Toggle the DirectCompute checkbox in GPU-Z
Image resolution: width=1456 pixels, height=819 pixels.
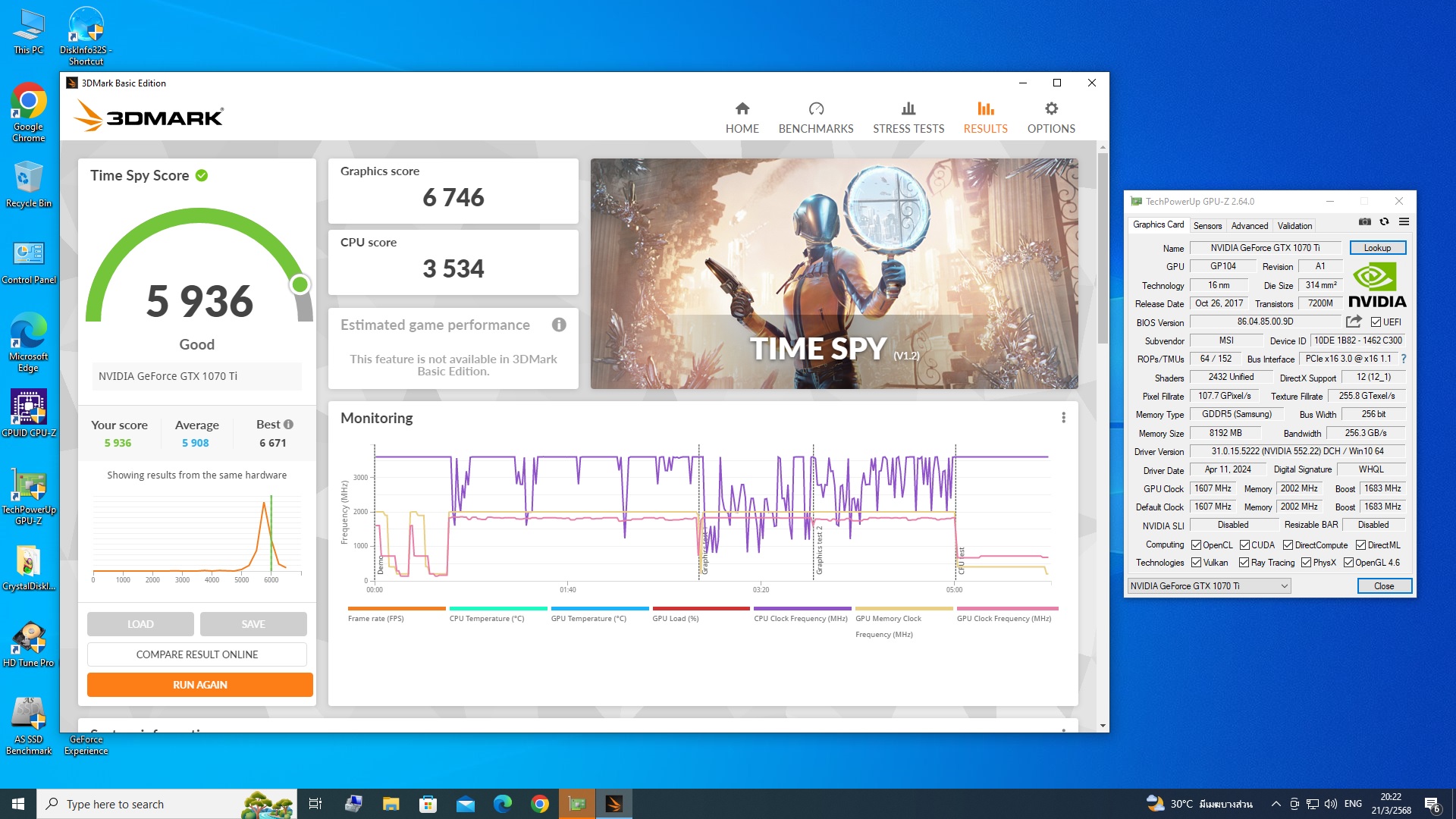(x=1288, y=545)
